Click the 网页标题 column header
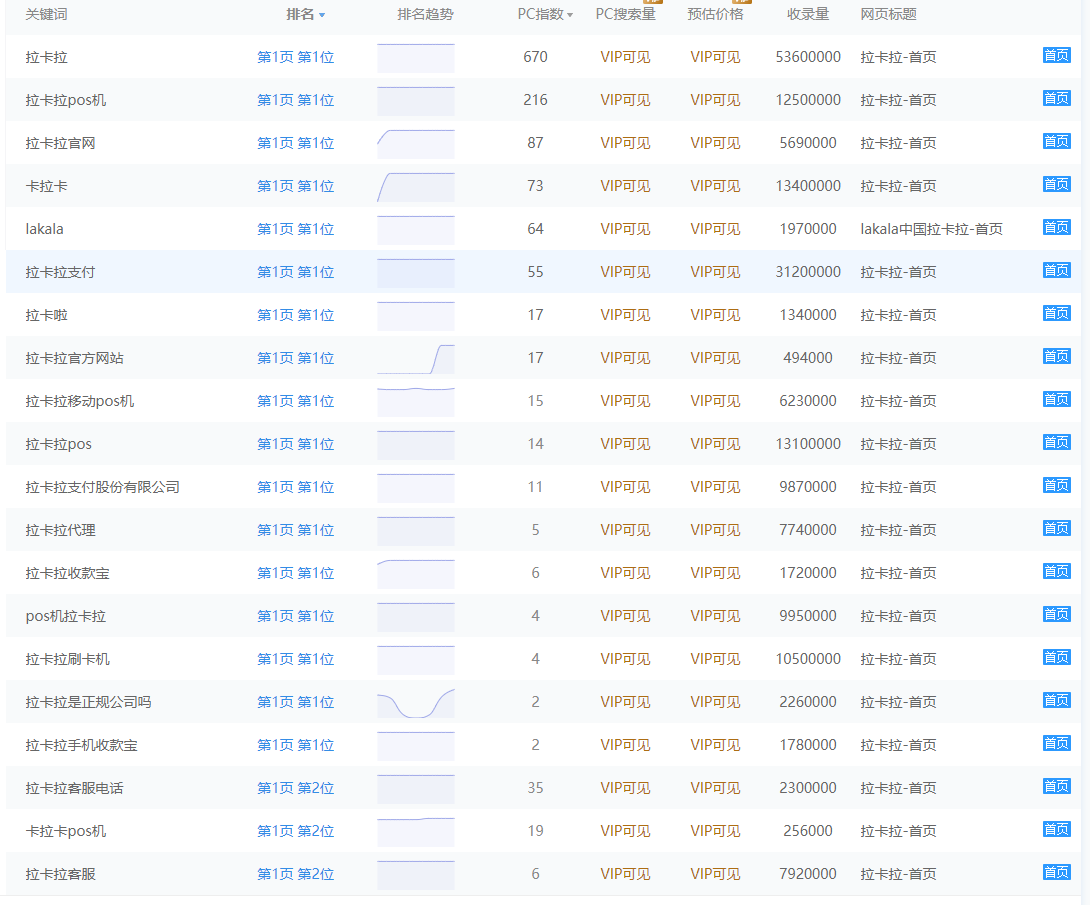 pos(888,14)
